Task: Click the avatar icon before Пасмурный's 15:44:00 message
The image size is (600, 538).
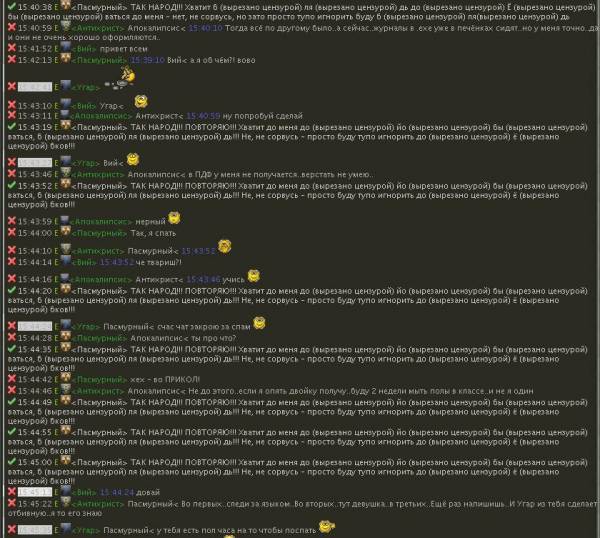Action: coord(66,232)
